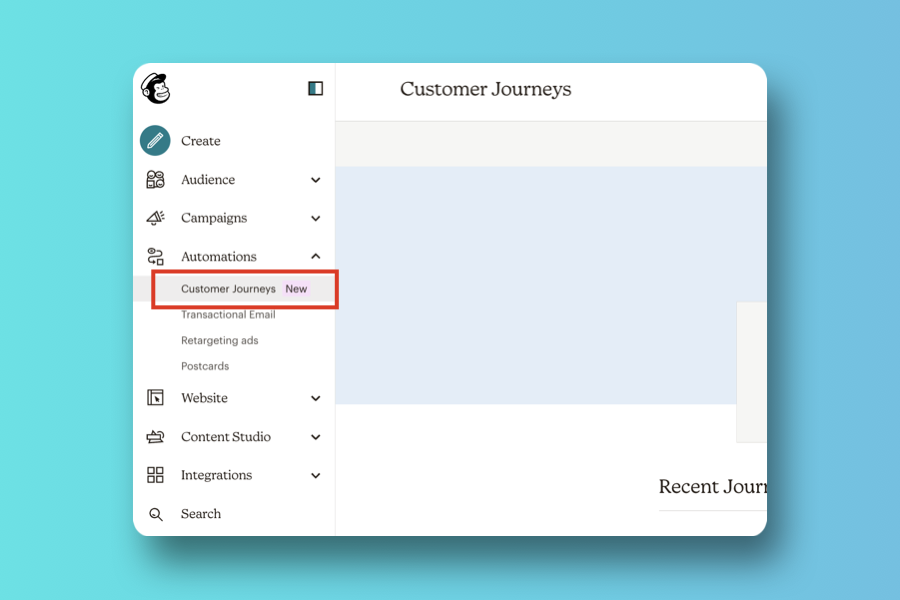This screenshot has height=600, width=900.
Task: Open the Search label in sidebar
Action: 201,514
